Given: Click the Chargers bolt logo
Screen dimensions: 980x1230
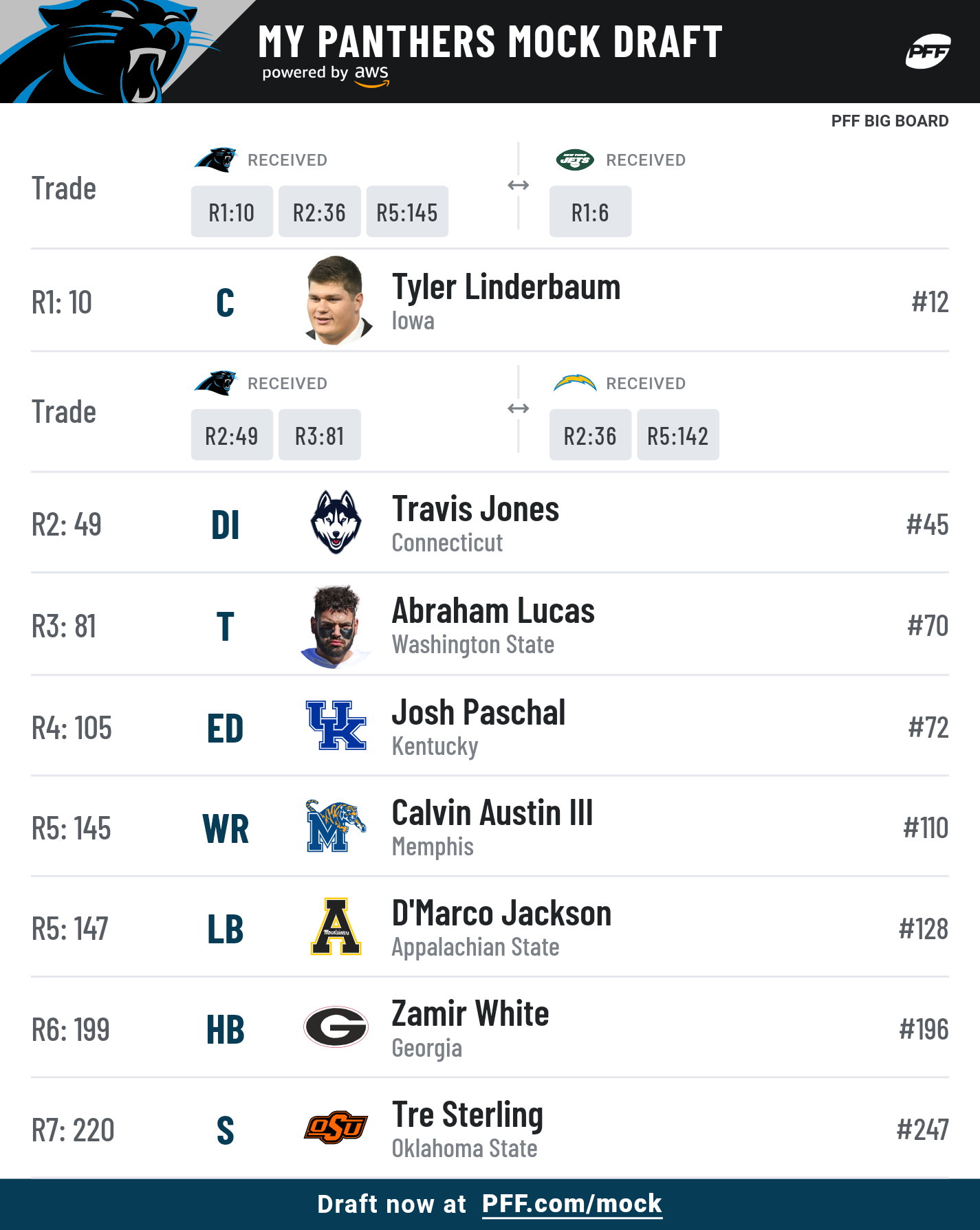Looking at the screenshot, I should 575,383.
